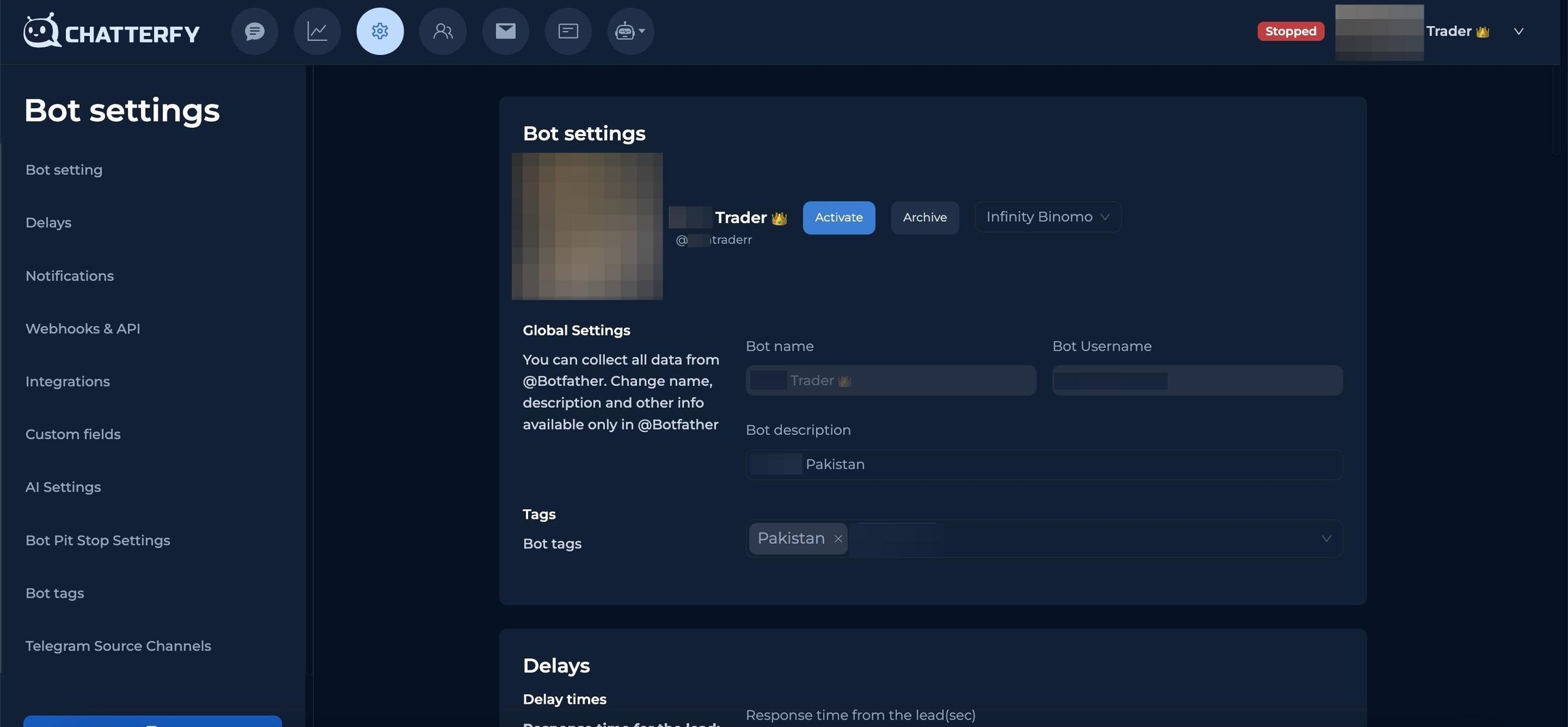
Task: Go to AI Settings section
Action: tap(63, 487)
